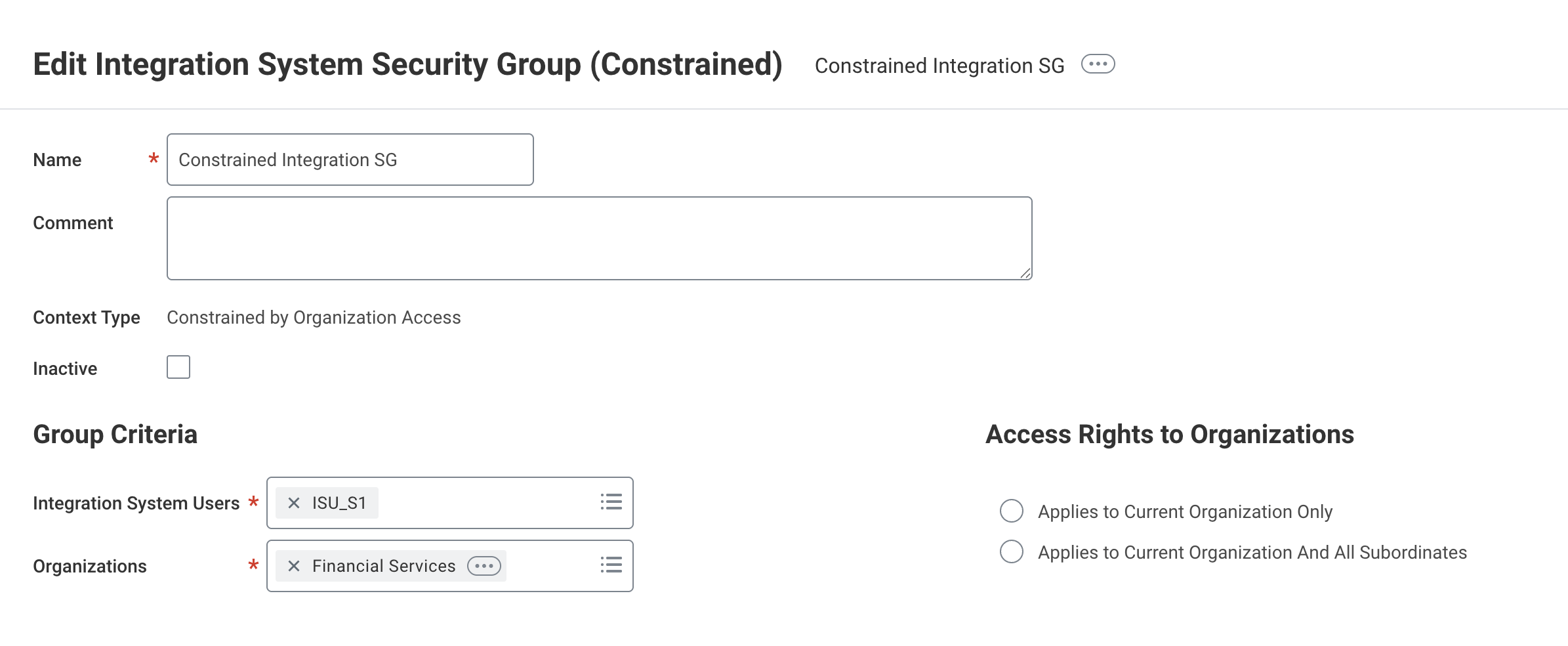Focus the Comment text area
This screenshot has height=646, width=1568.
(599, 238)
